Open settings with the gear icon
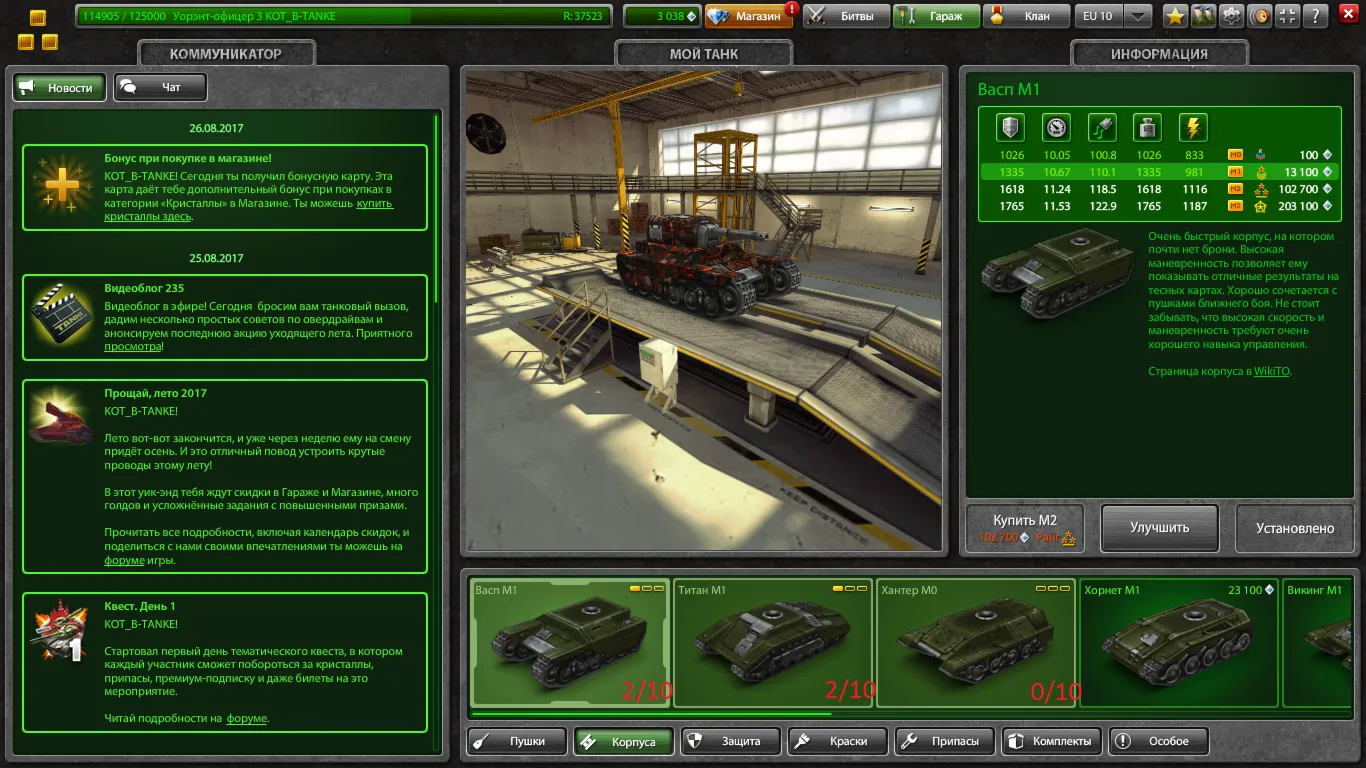This screenshot has width=1366, height=768. 1232,16
